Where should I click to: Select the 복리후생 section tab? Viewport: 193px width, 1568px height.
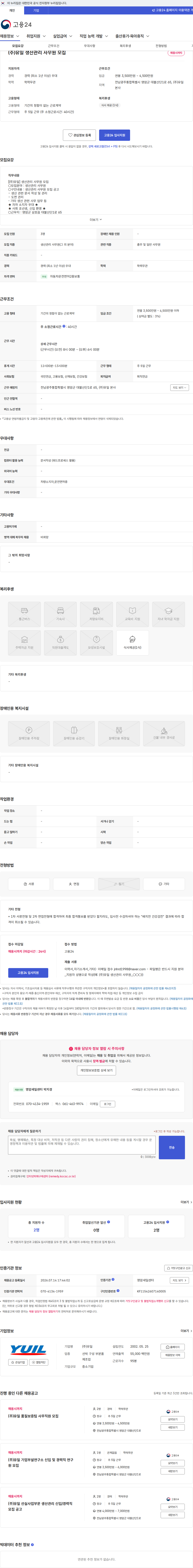click(x=125, y=46)
